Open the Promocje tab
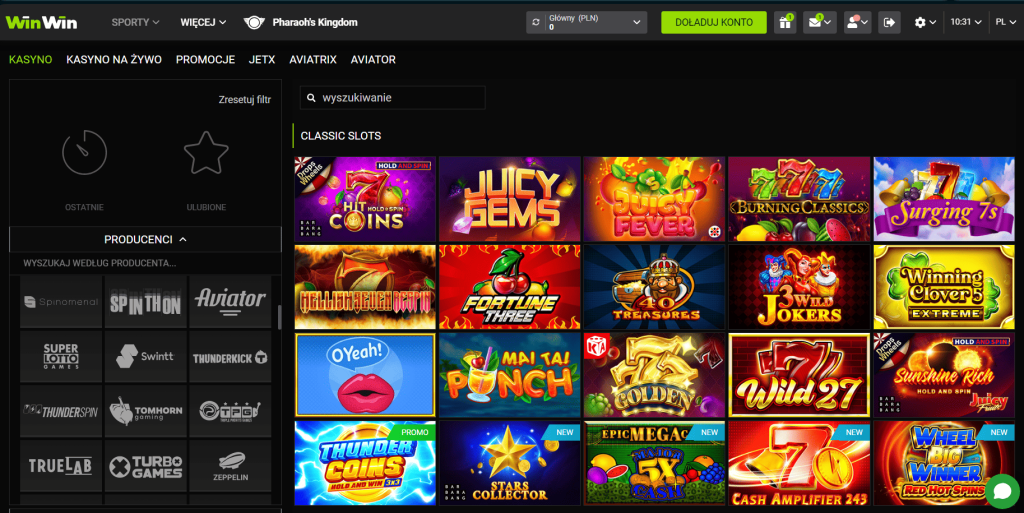The image size is (1024, 513). [x=205, y=59]
